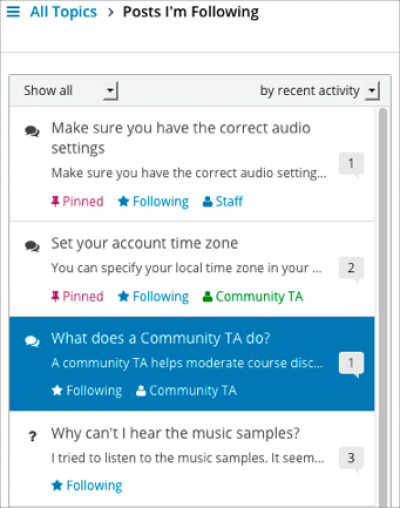Click Staff person icon label
This screenshot has width=400, height=508.
[223, 201]
